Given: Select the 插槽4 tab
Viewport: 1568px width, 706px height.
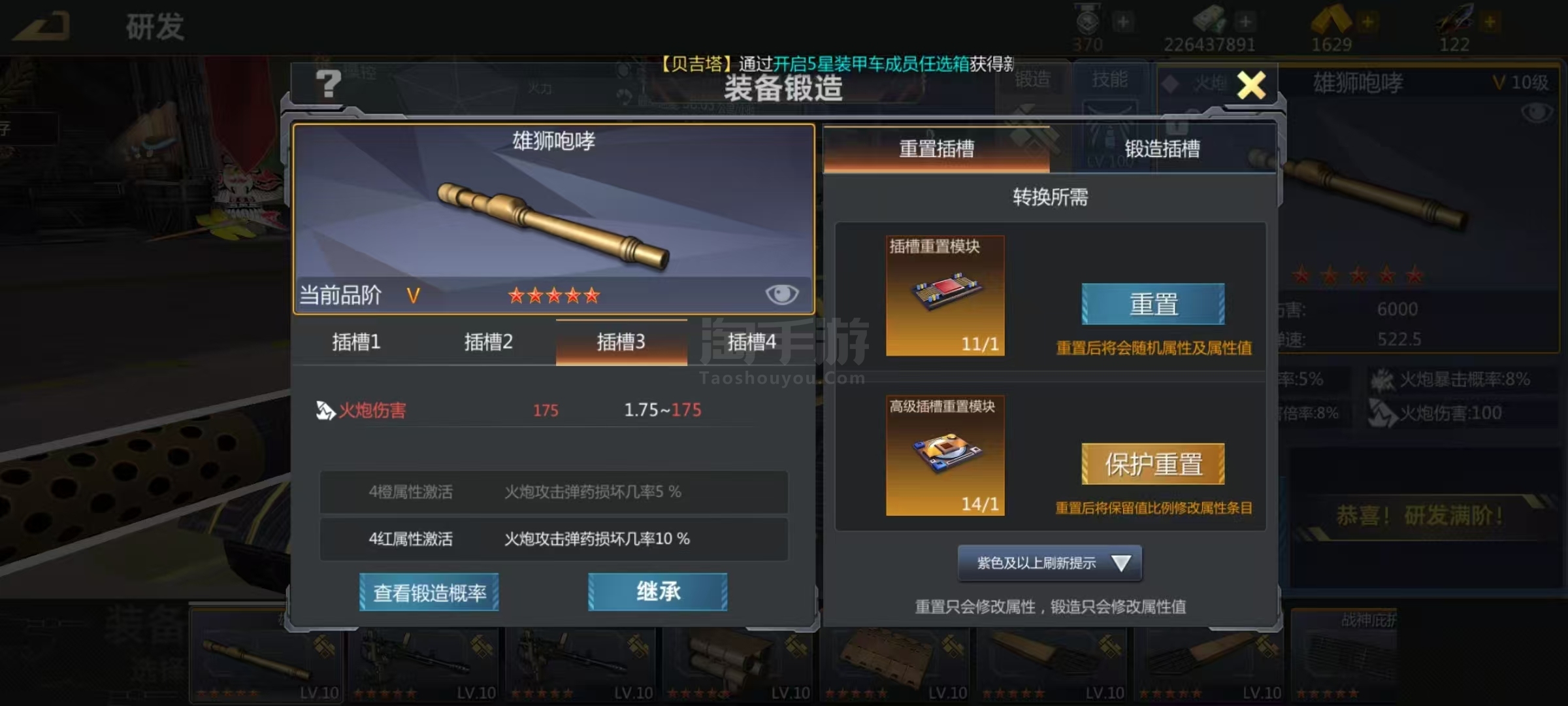Looking at the screenshot, I should [x=751, y=342].
